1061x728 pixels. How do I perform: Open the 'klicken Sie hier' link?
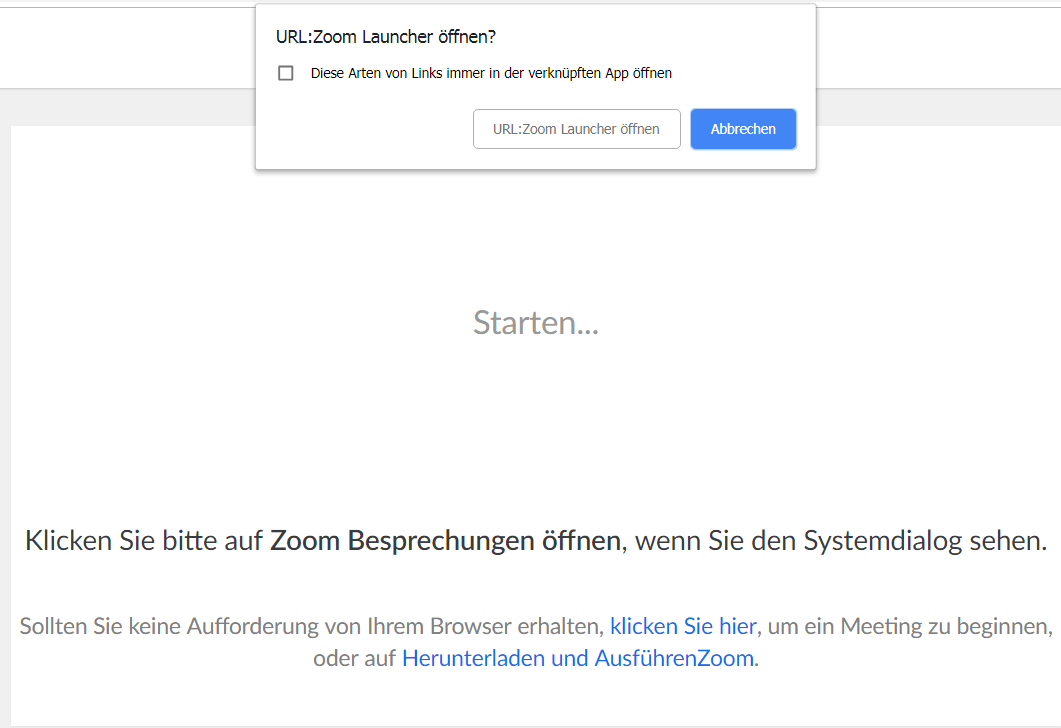[683, 627]
